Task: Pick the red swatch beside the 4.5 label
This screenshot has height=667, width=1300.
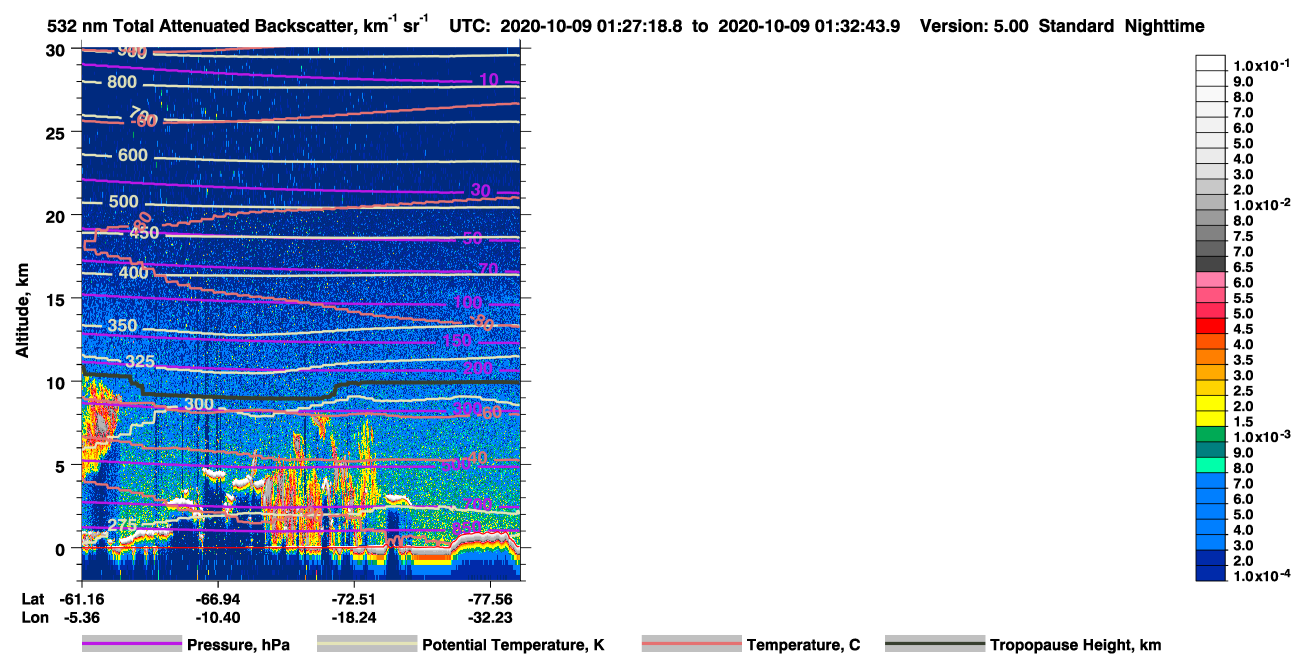Action: click(1210, 325)
